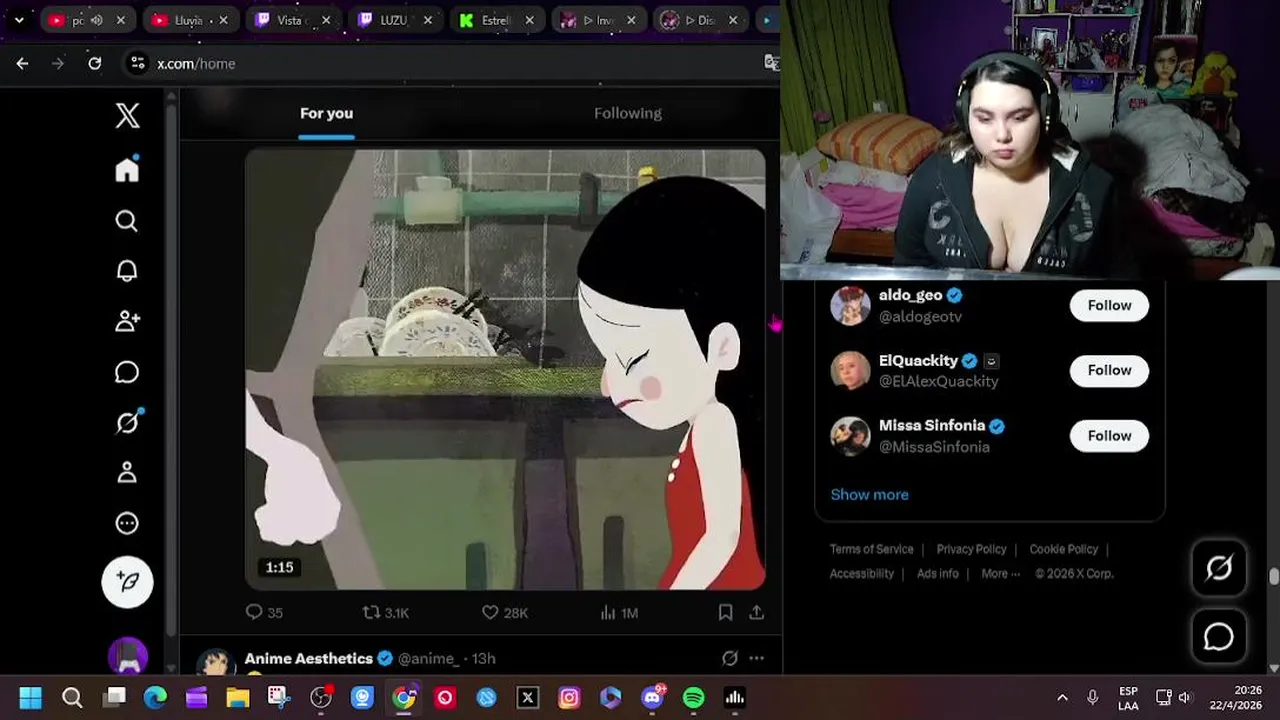Play the 1:15 animated video
Viewport: 1280px width, 720px height.
point(505,369)
